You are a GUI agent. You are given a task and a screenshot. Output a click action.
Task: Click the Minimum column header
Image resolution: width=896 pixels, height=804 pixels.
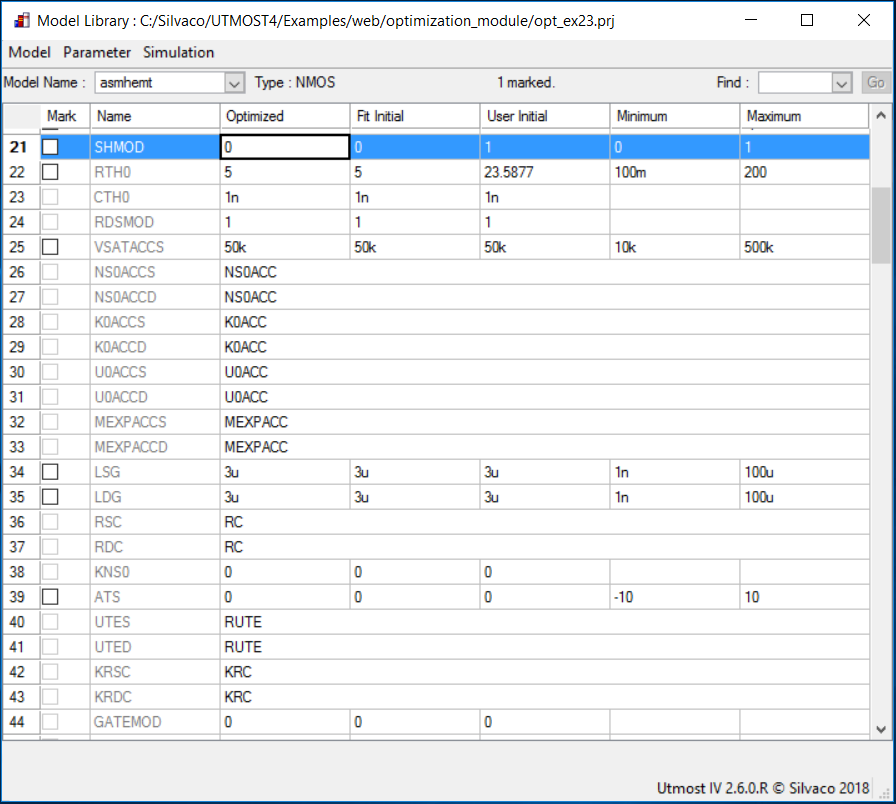pos(675,116)
